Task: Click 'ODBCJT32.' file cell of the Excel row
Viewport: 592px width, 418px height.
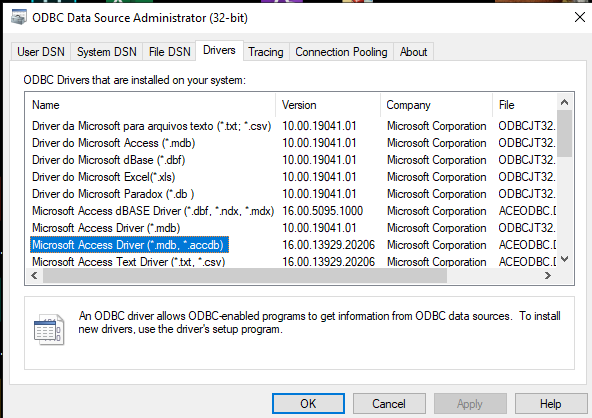Action: pos(527,177)
